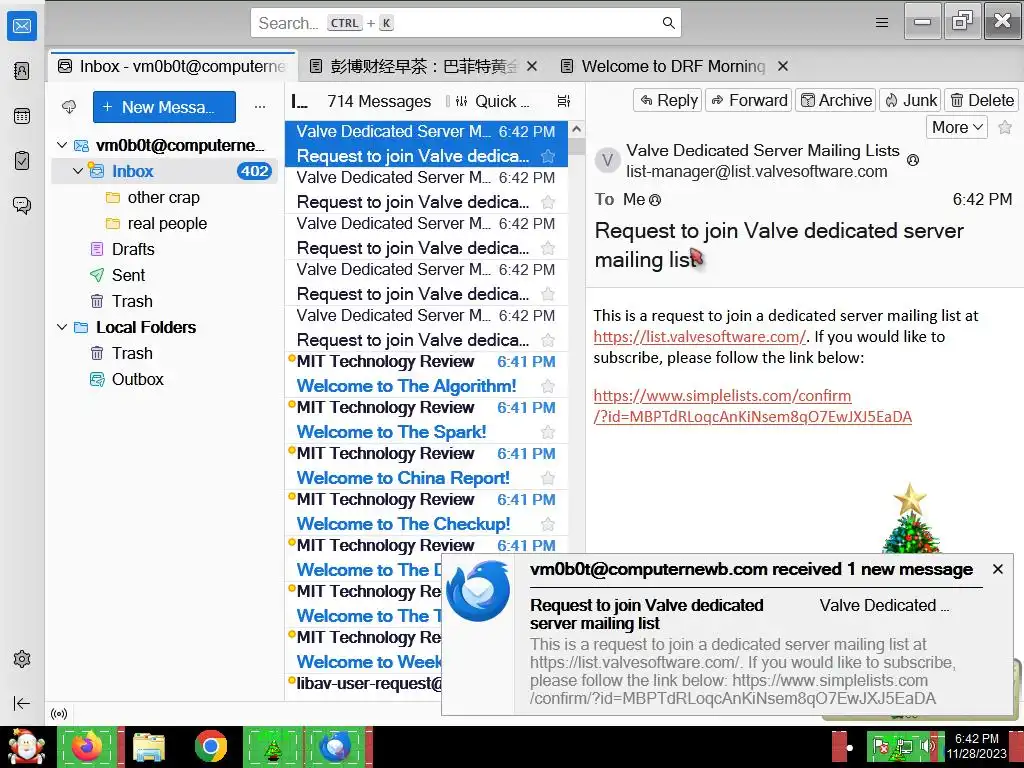Image resolution: width=1024 pixels, height=768 pixels.
Task: Click the New Message button
Action: pyautogui.click(x=164, y=107)
